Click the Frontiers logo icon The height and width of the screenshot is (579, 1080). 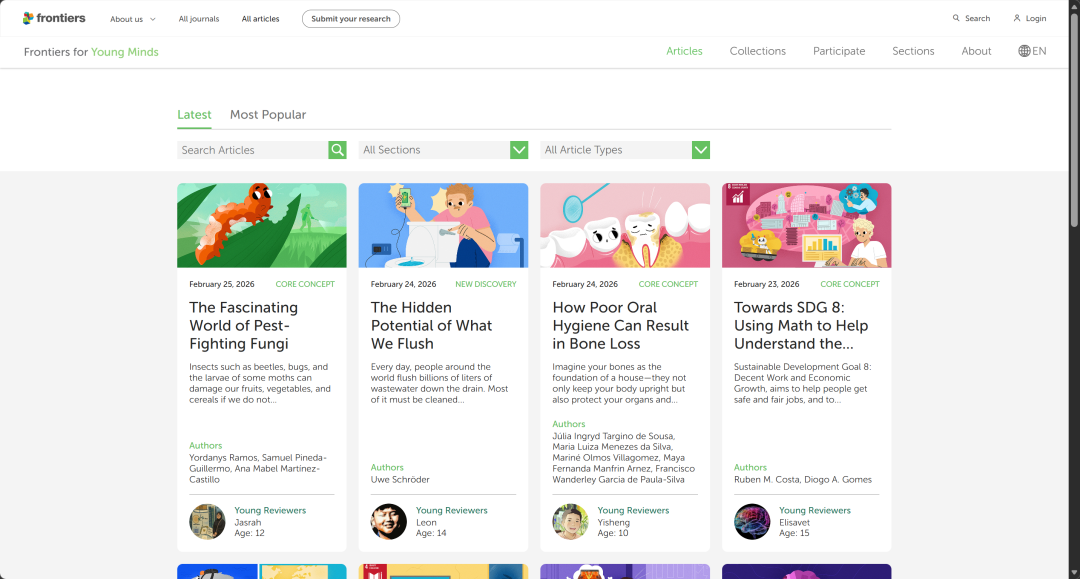(29, 18)
